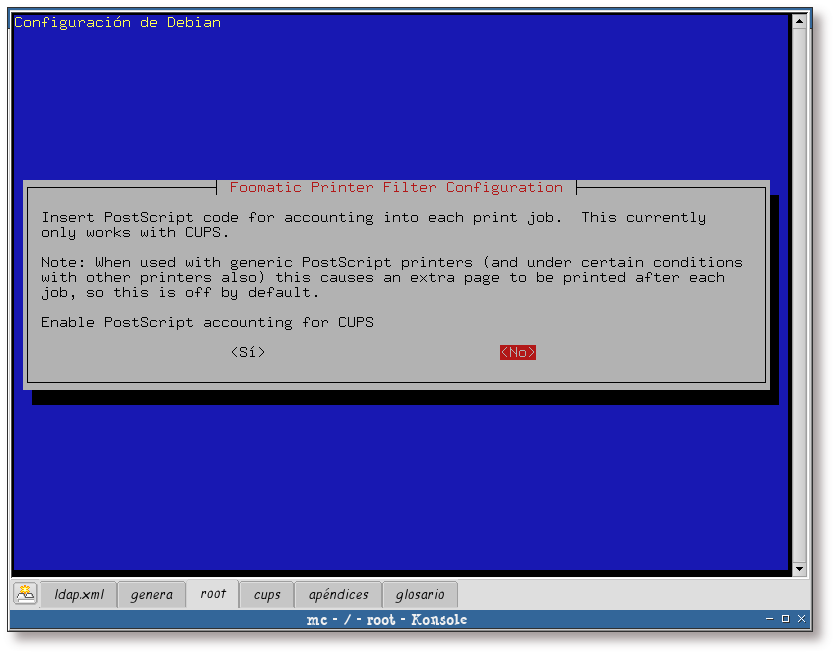This screenshot has height=655, width=836.
Task: Select the highlighted <No> option
Action: 518,352
